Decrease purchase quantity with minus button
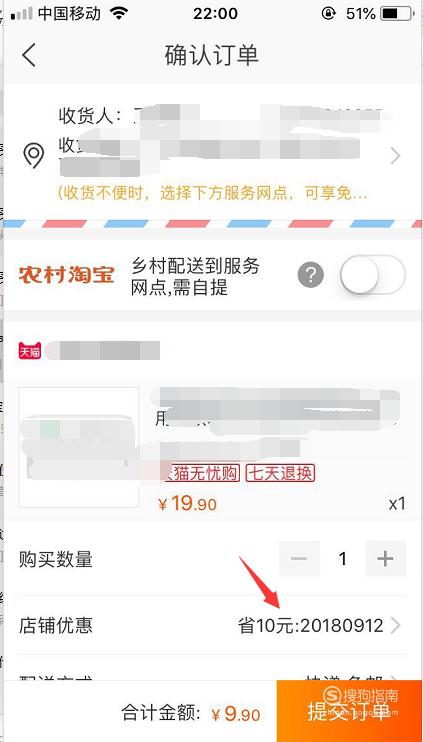The height and width of the screenshot is (742, 423). (x=299, y=559)
